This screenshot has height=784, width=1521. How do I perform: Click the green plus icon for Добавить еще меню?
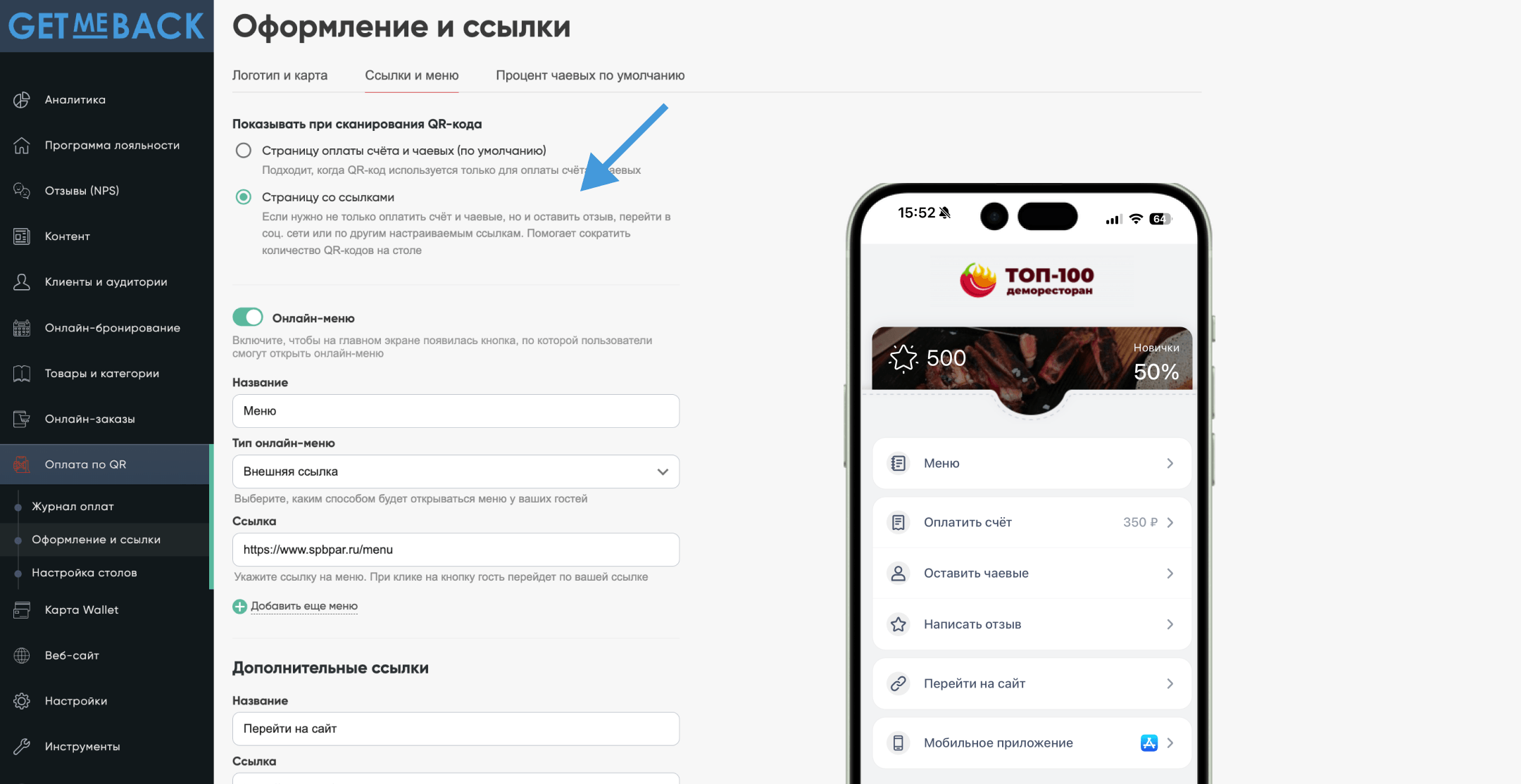[239, 607]
